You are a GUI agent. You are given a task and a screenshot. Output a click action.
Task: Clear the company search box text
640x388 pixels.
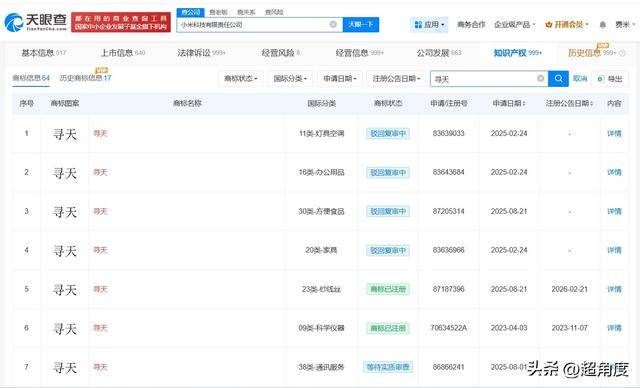[x=333, y=24]
